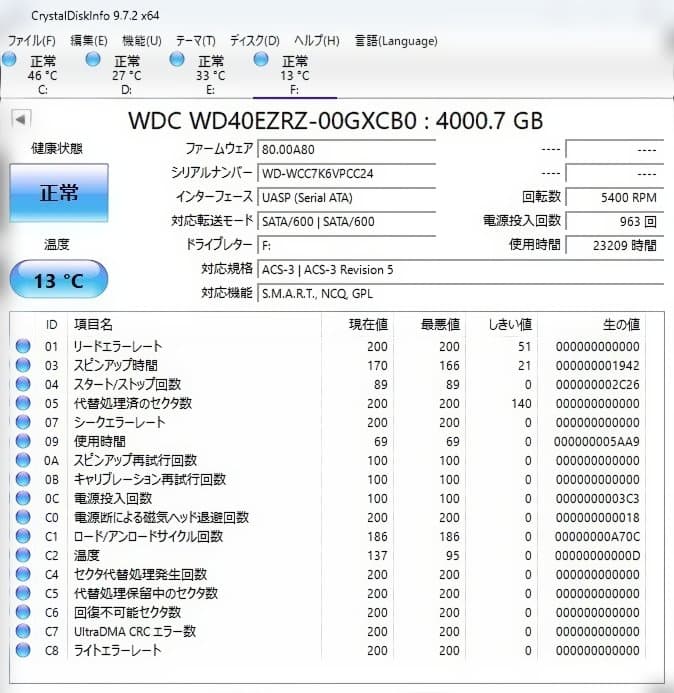Click status icon for row C4 セクタ代替処理発生回数
Image resolution: width=674 pixels, height=693 pixels.
(23, 574)
